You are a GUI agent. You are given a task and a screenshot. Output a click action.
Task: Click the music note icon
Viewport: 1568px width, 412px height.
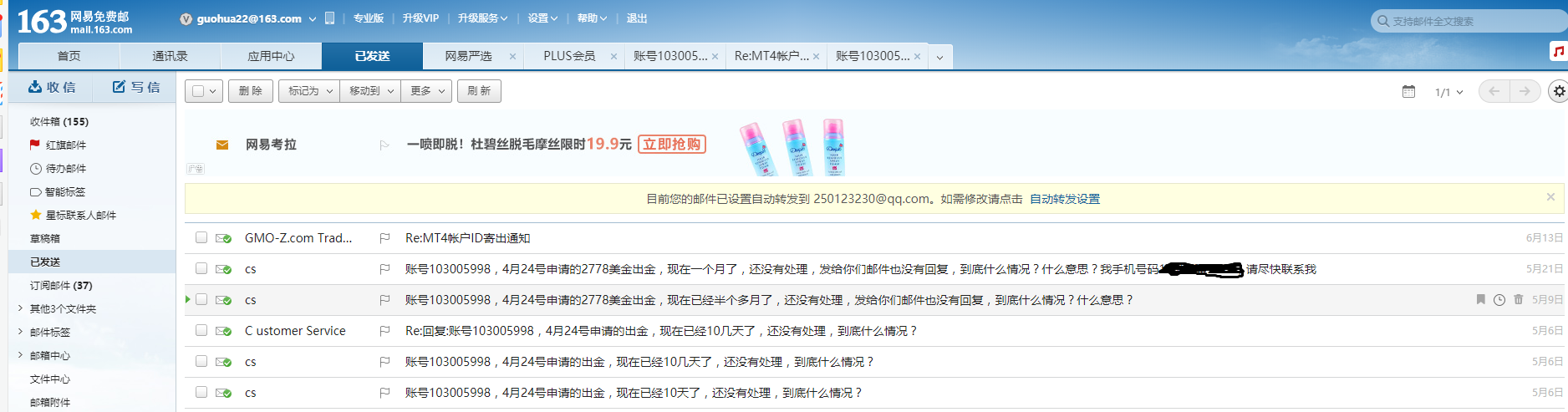[1558, 52]
